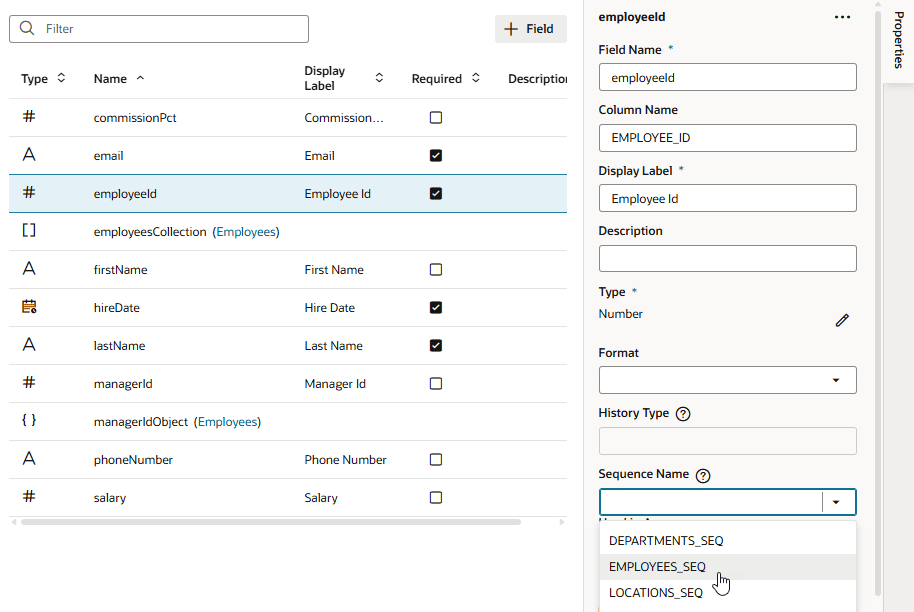Check Required for commissionPct
Screen dimensions: 914x612
pos(435,118)
